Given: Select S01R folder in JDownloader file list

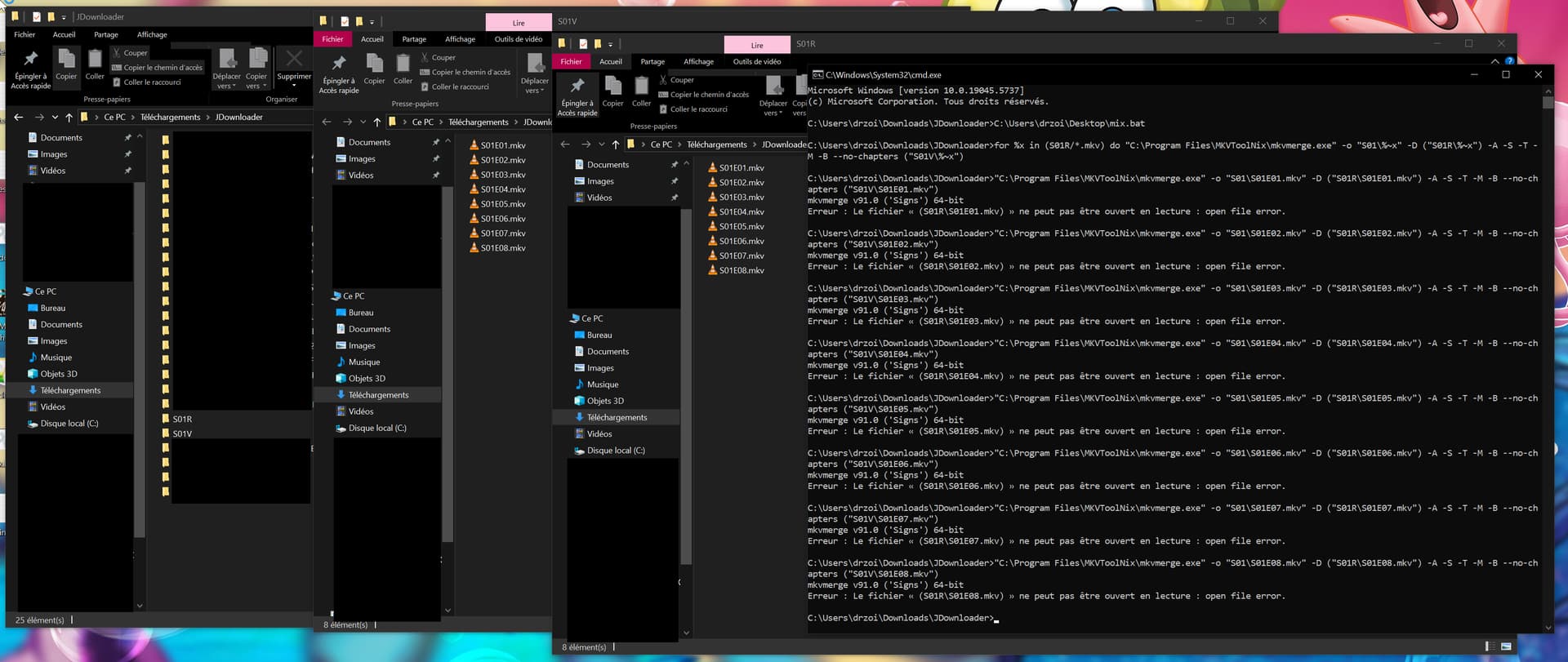Looking at the screenshot, I should point(182,419).
